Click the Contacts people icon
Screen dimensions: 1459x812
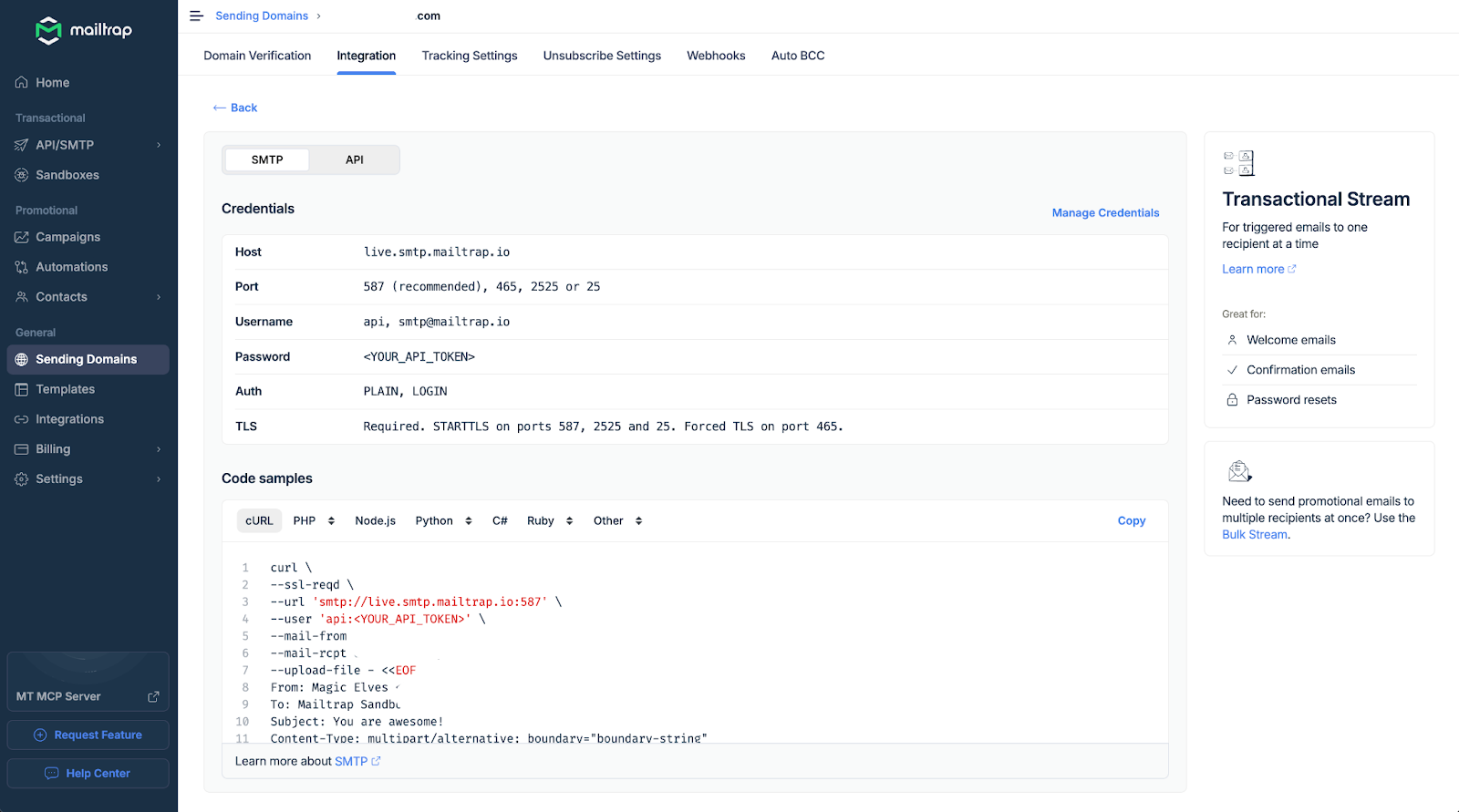pyautogui.click(x=22, y=297)
